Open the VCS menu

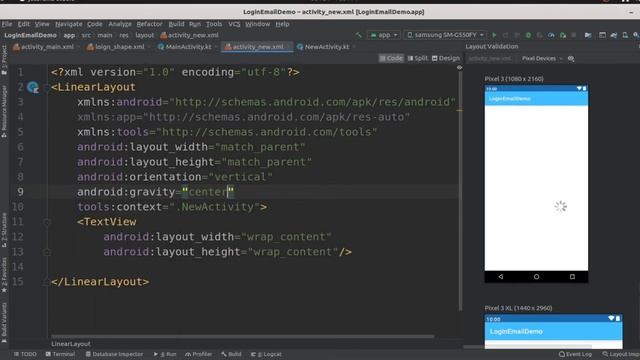(234, 24)
